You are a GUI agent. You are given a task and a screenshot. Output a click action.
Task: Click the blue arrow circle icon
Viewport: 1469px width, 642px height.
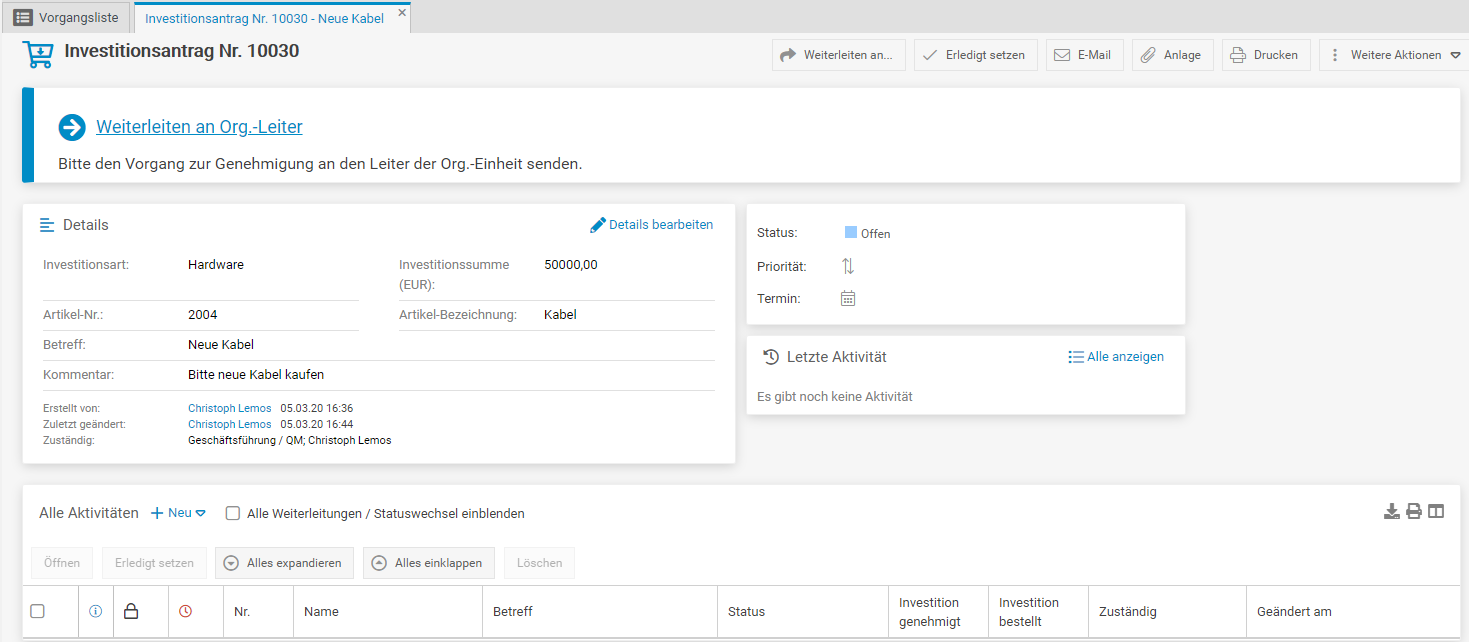click(72, 127)
